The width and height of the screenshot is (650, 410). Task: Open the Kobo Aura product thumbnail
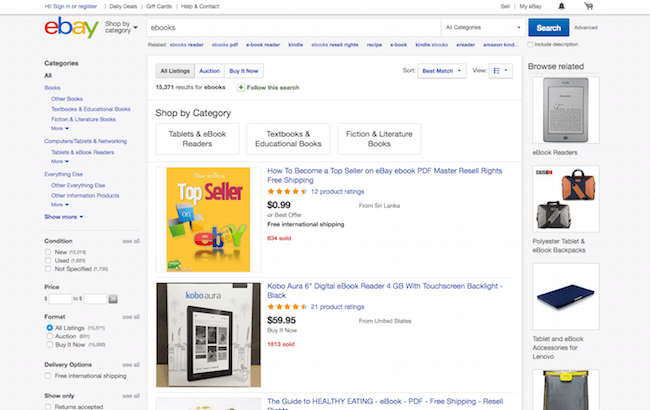pyautogui.click(x=209, y=335)
